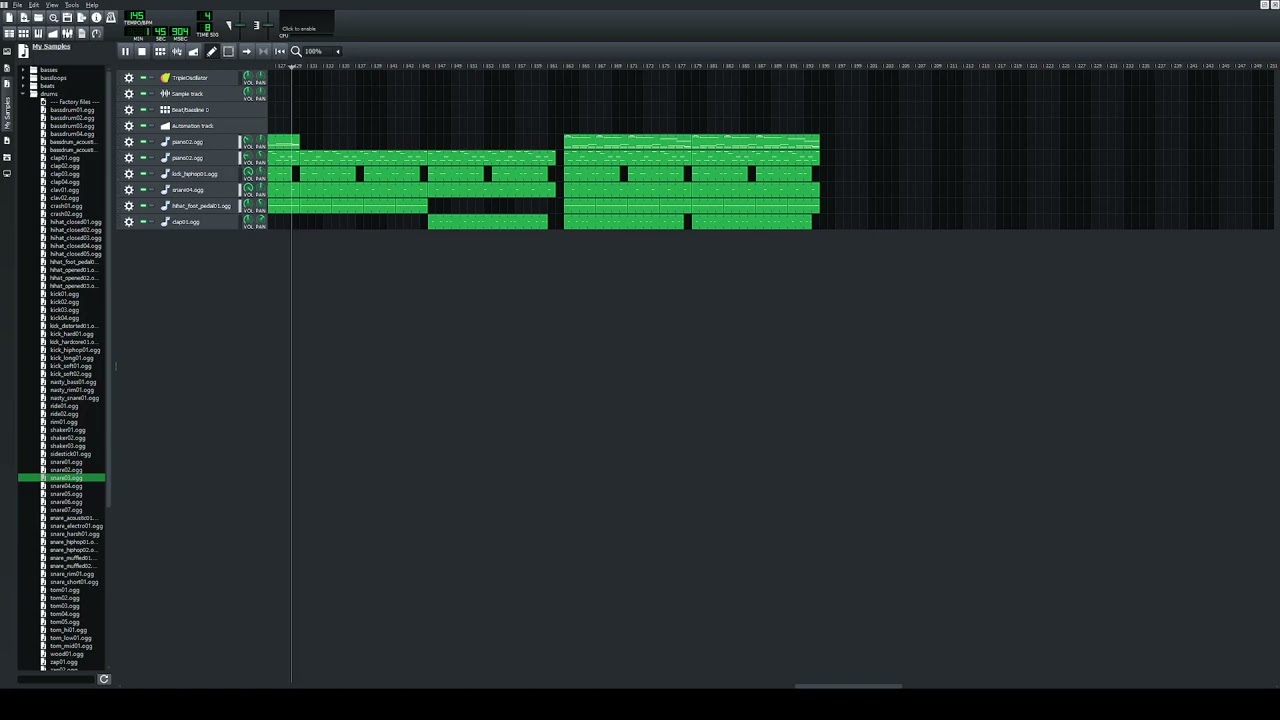Pause song playback
1280x720 pixels.
click(x=125, y=51)
